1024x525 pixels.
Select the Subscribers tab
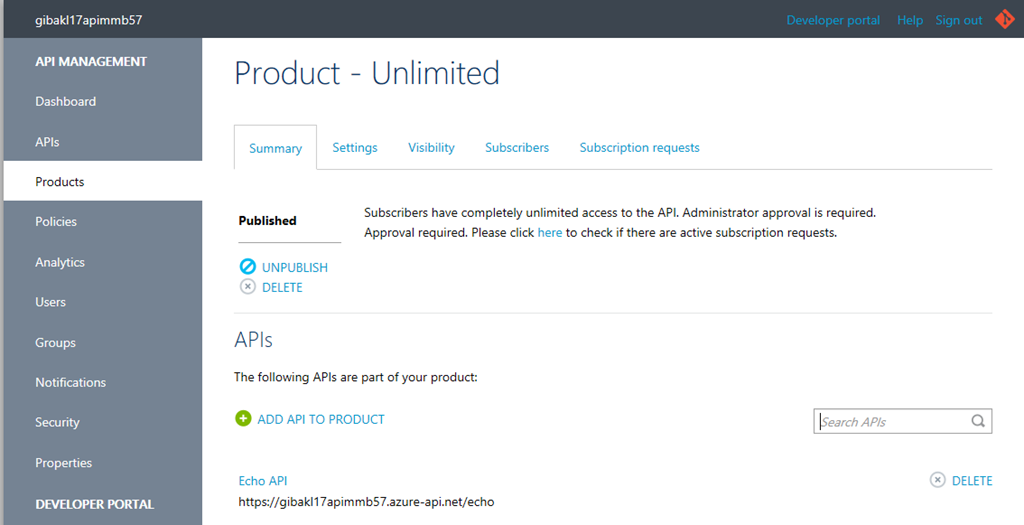[x=517, y=148]
